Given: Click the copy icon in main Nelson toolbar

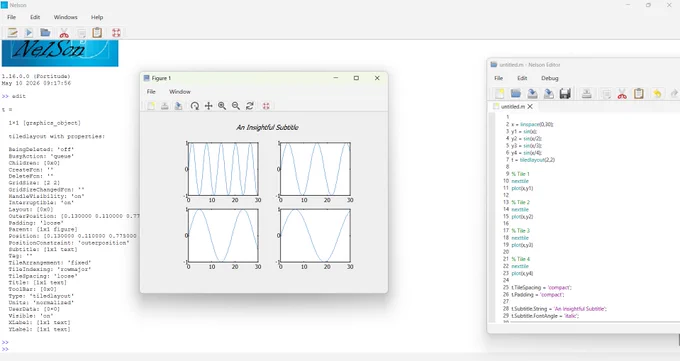Looking at the screenshot, I should [x=81, y=33].
